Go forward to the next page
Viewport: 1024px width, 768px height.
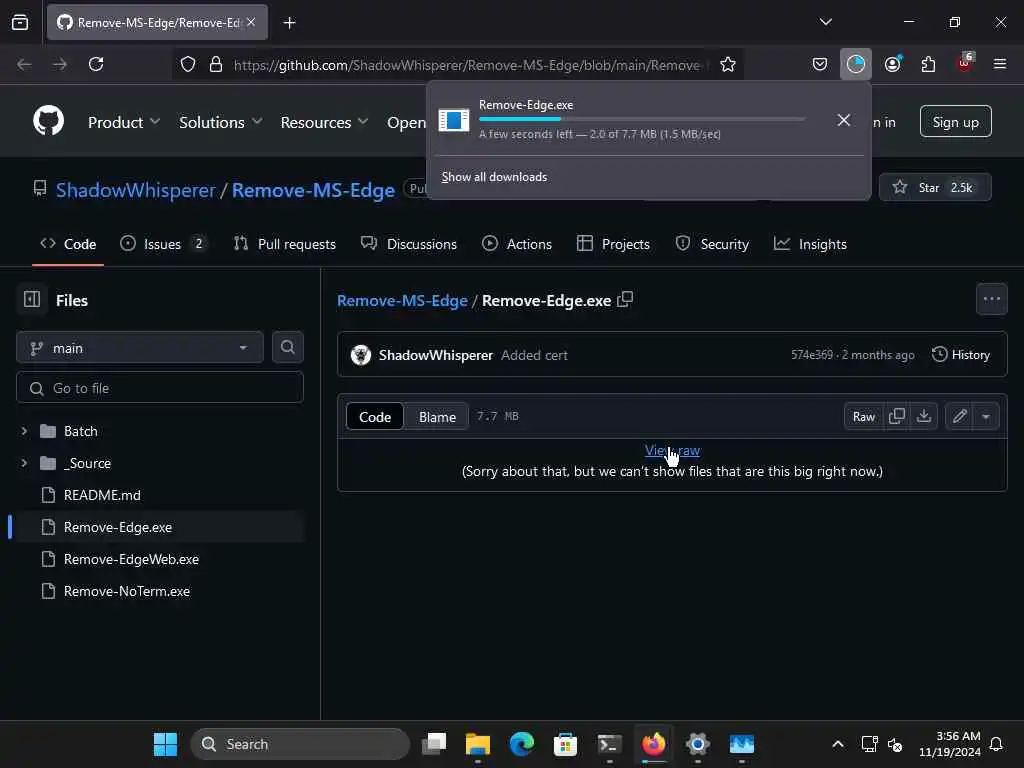[x=60, y=64]
